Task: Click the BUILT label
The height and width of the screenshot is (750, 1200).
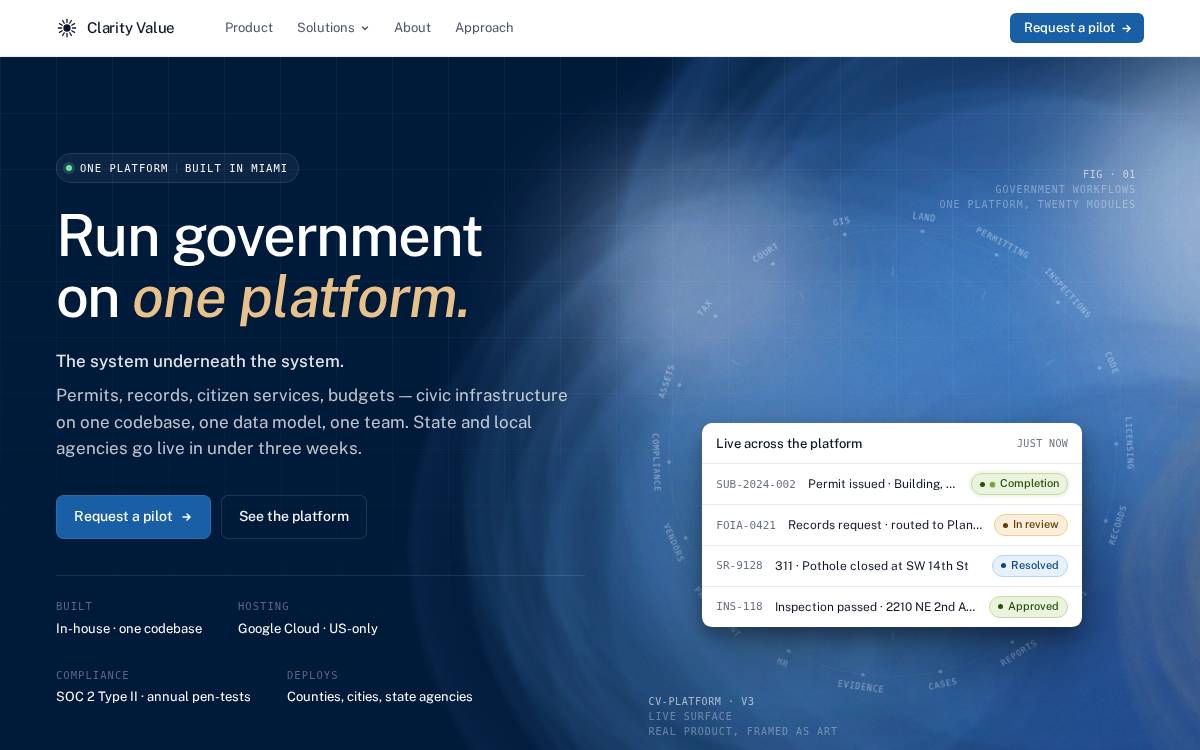Action: [x=74, y=607]
